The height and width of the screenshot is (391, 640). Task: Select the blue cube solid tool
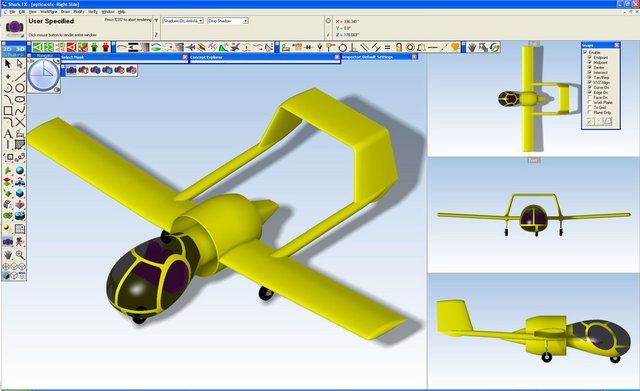point(20,193)
